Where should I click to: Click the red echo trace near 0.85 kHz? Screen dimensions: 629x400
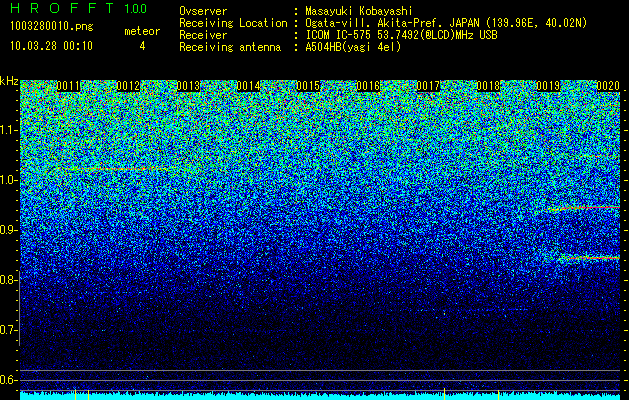[x=590, y=258]
